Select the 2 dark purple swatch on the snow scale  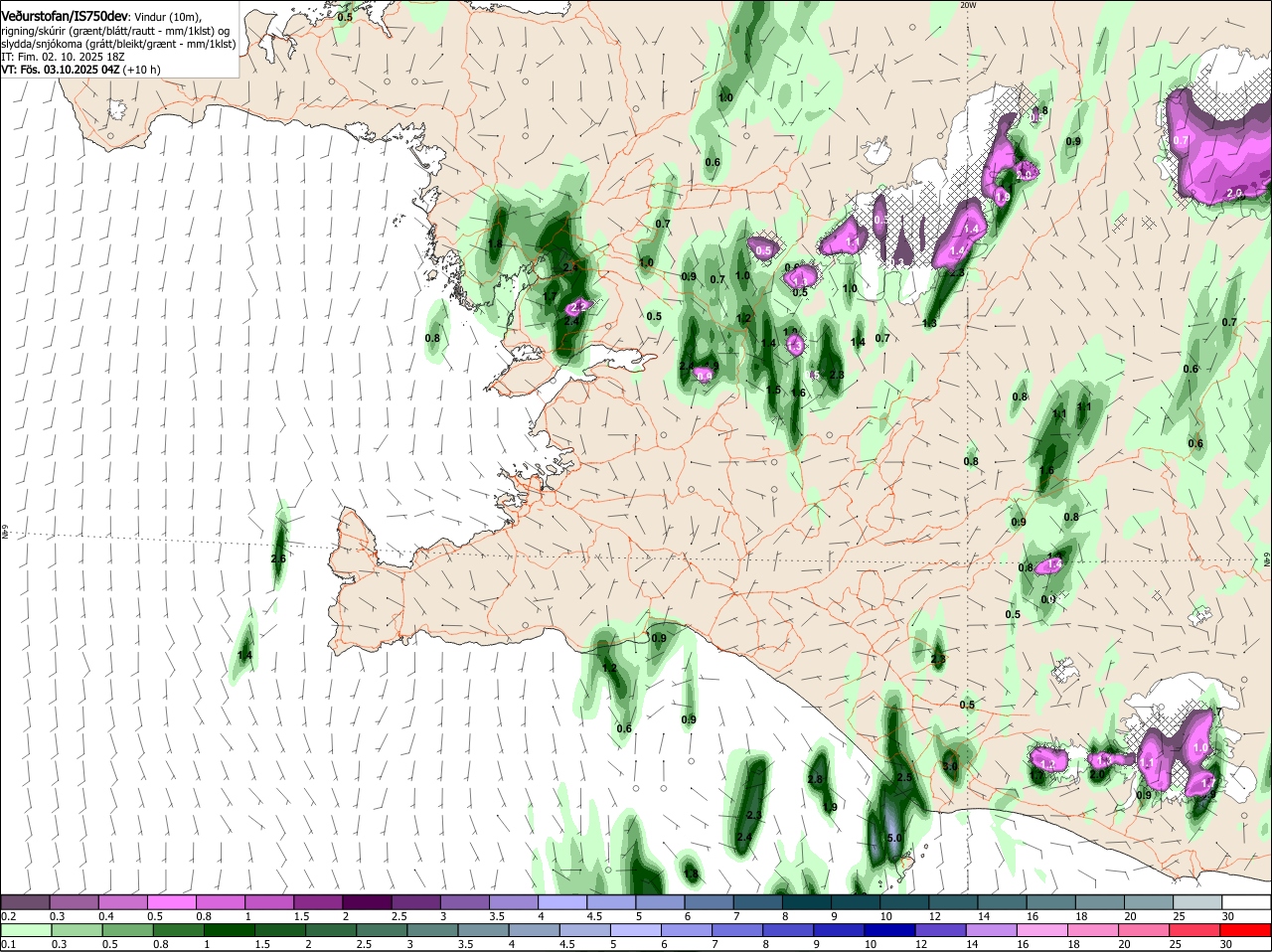(x=367, y=901)
